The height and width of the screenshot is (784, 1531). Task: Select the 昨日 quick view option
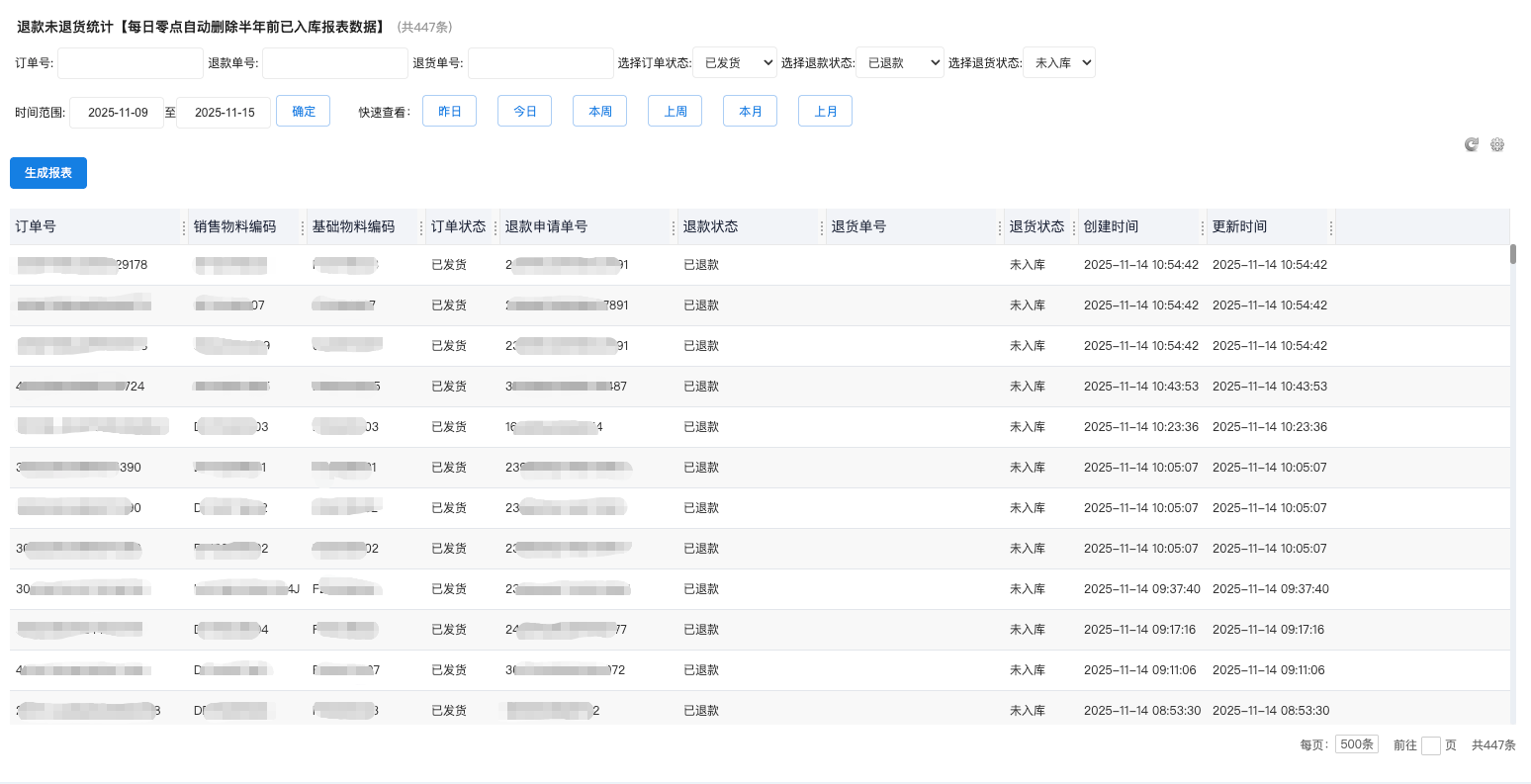449,112
